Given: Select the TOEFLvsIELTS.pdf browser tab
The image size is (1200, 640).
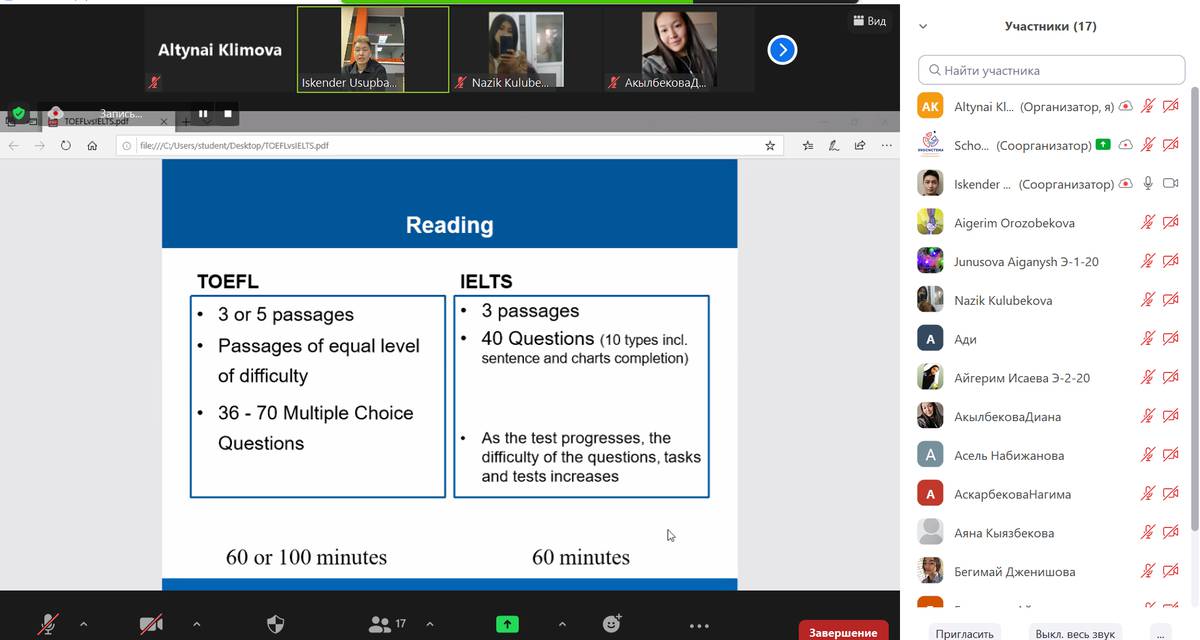Looking at the screenshot, I should (x=95, y=121).
